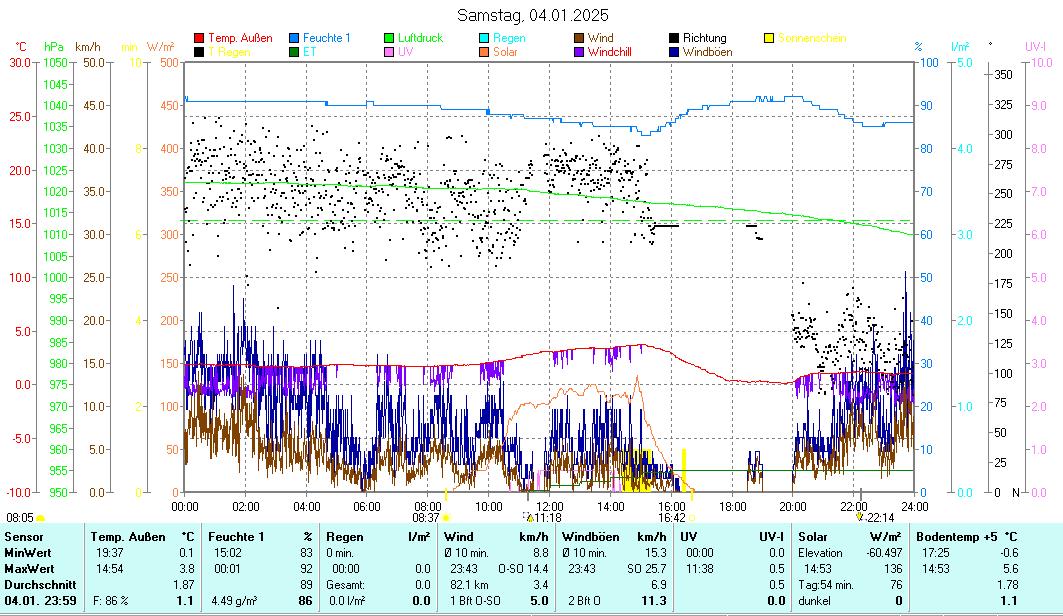Click the hPa axis unit label

53,46
